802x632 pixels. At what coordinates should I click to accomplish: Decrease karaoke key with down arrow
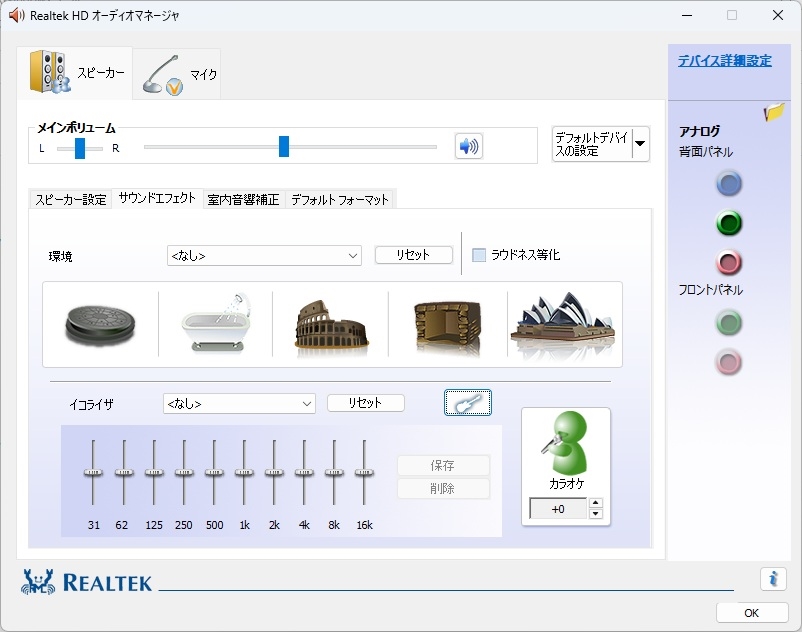(595, 514)
